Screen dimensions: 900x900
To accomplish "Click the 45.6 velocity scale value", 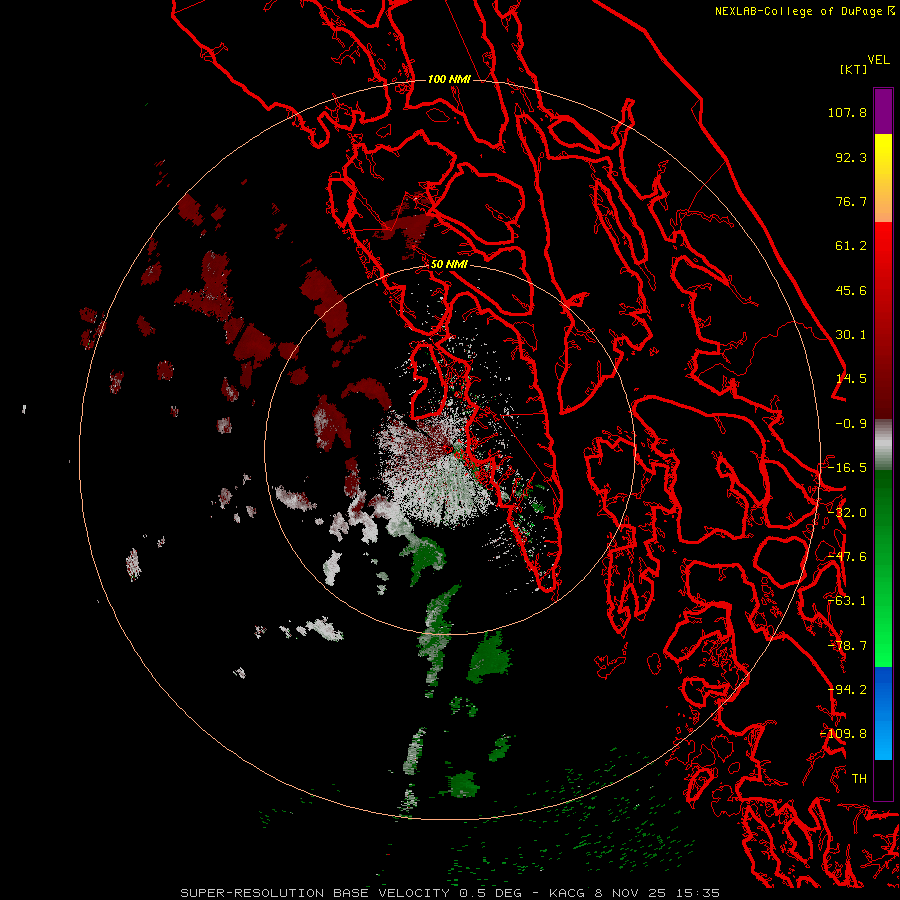I will (851, 290).
